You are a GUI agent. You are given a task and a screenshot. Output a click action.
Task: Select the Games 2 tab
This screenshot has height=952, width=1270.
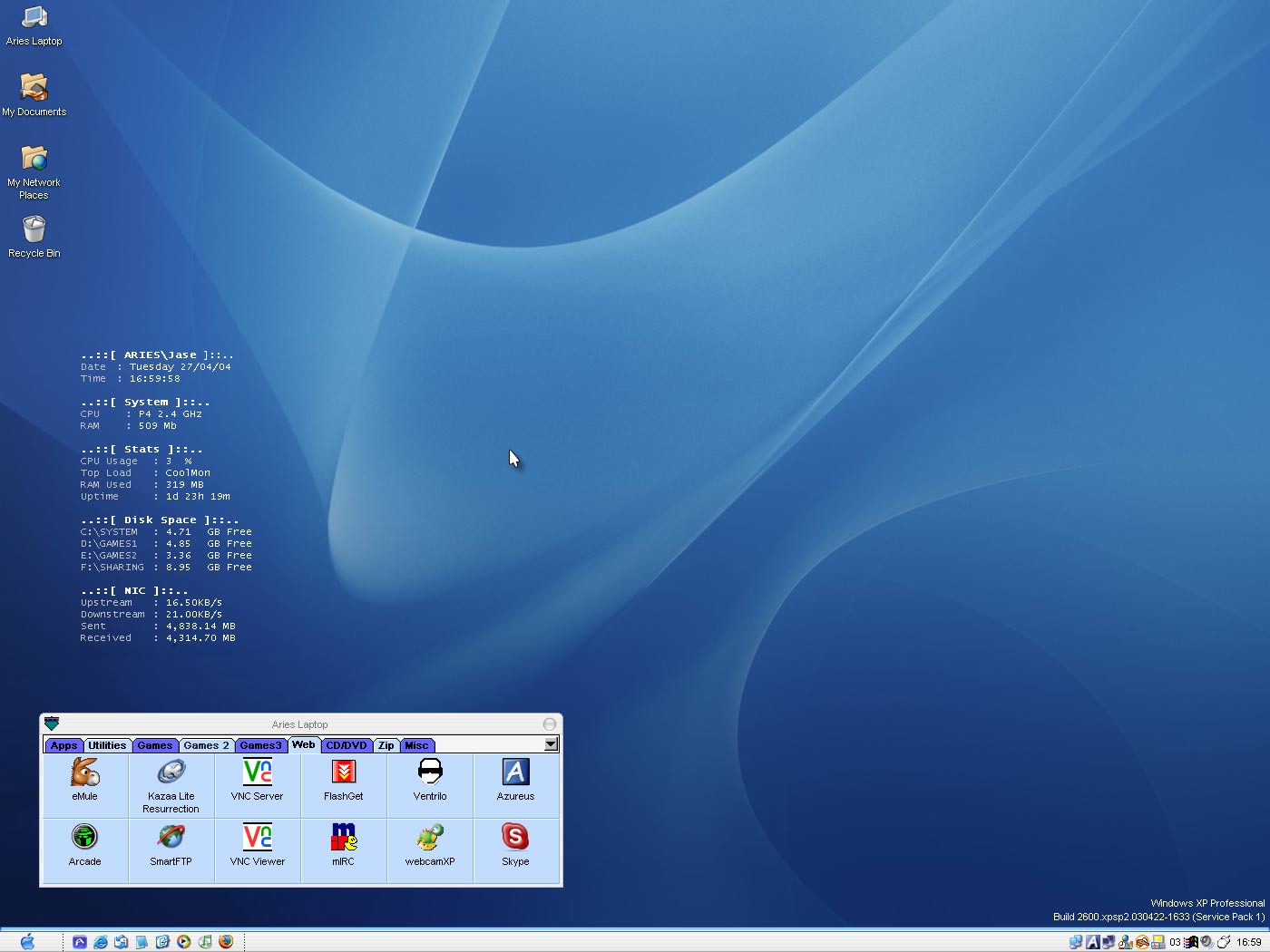pyautogui.click(x=206, y=745)
